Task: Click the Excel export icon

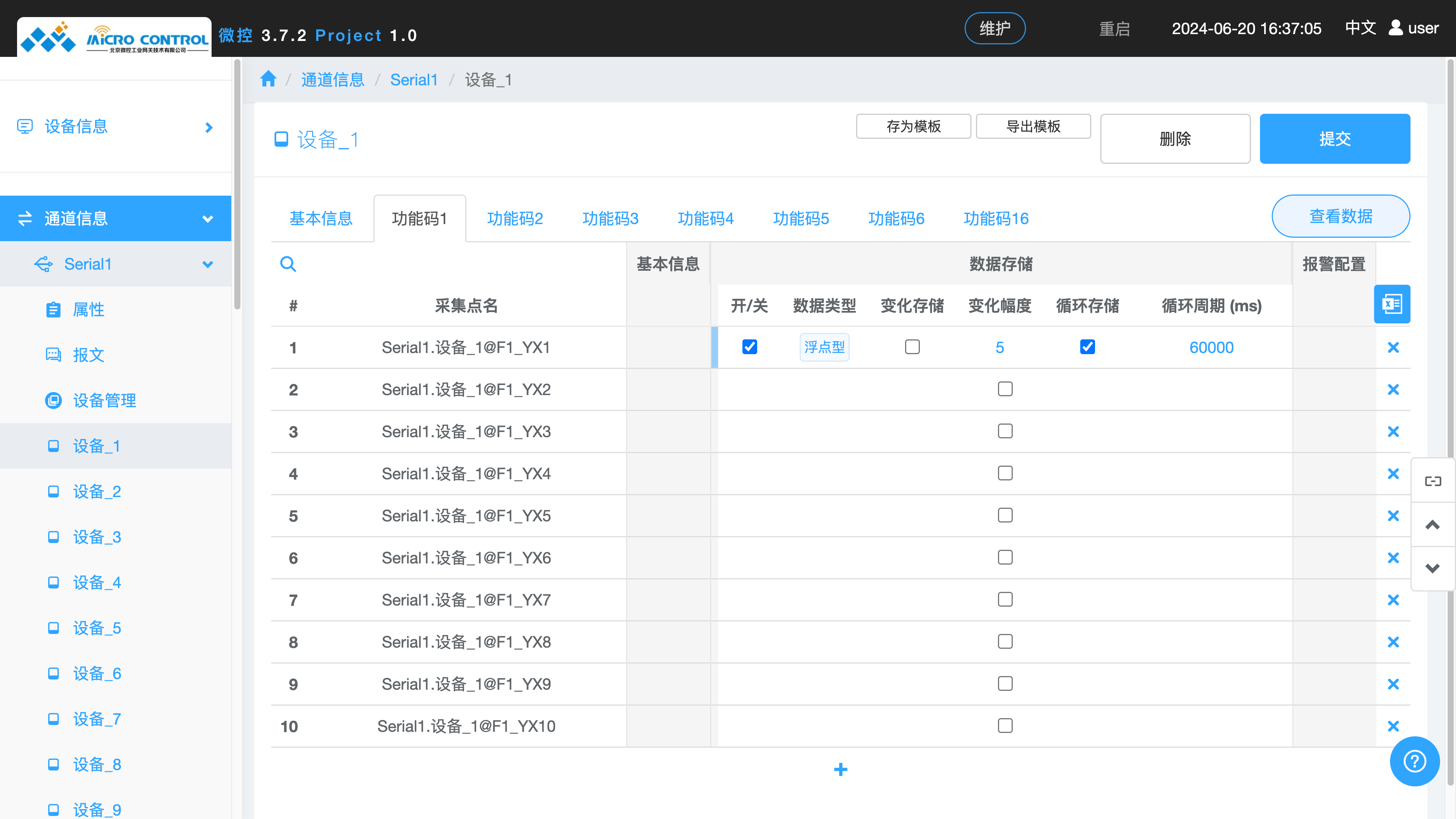Action: click(x=1392, y=304)
